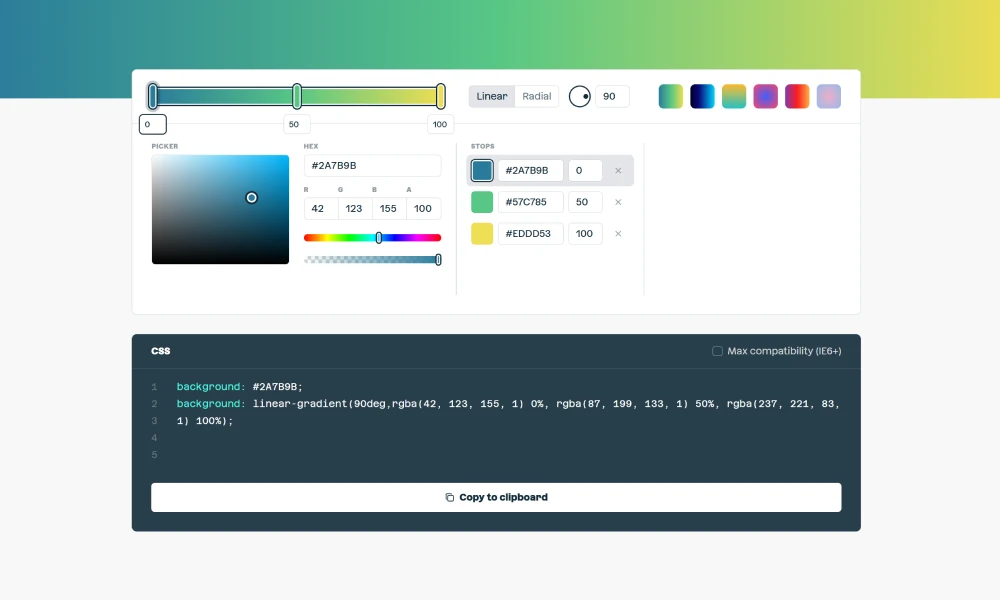
Task: Click inside the HEX color input field
Action: [372, 165]
